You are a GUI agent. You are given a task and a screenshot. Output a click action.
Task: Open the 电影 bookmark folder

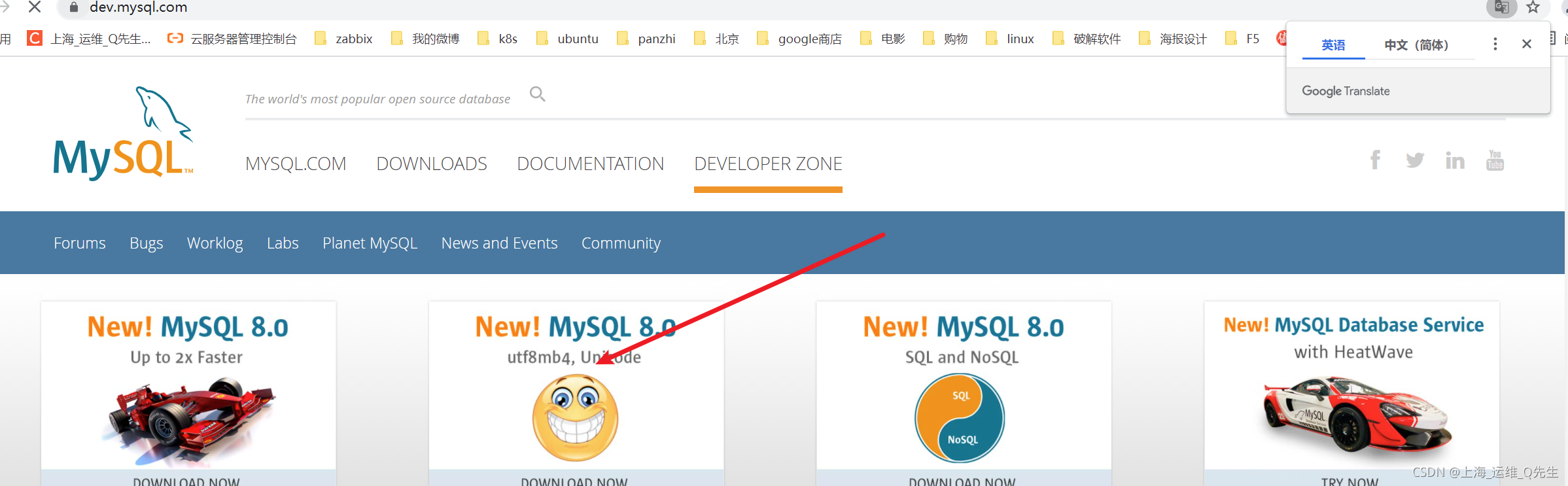(882, 39)
